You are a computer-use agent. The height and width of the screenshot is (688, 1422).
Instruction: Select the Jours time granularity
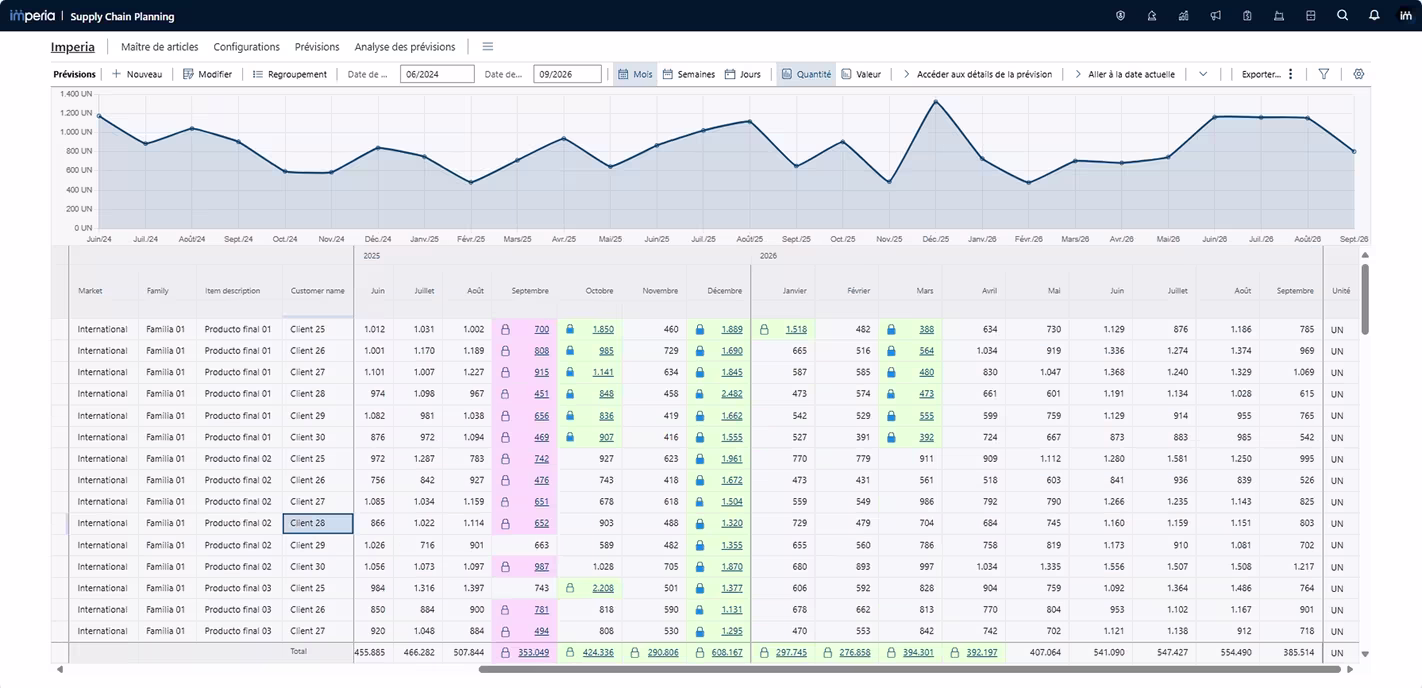point(743,74)
